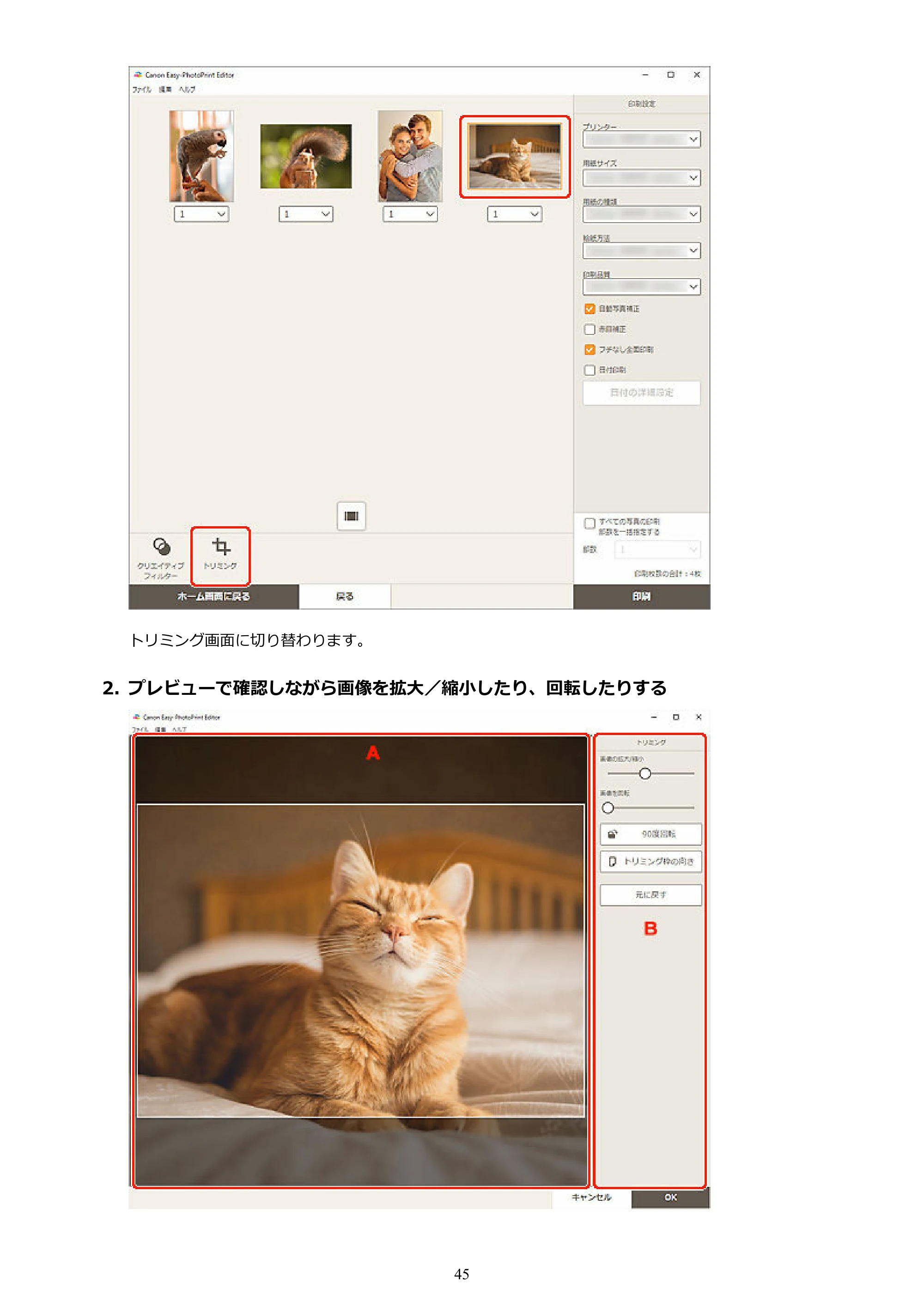The height and width of the screenshot is (1307, 924).
Task: Click the 印刷 print button
Action: (642, 596)
